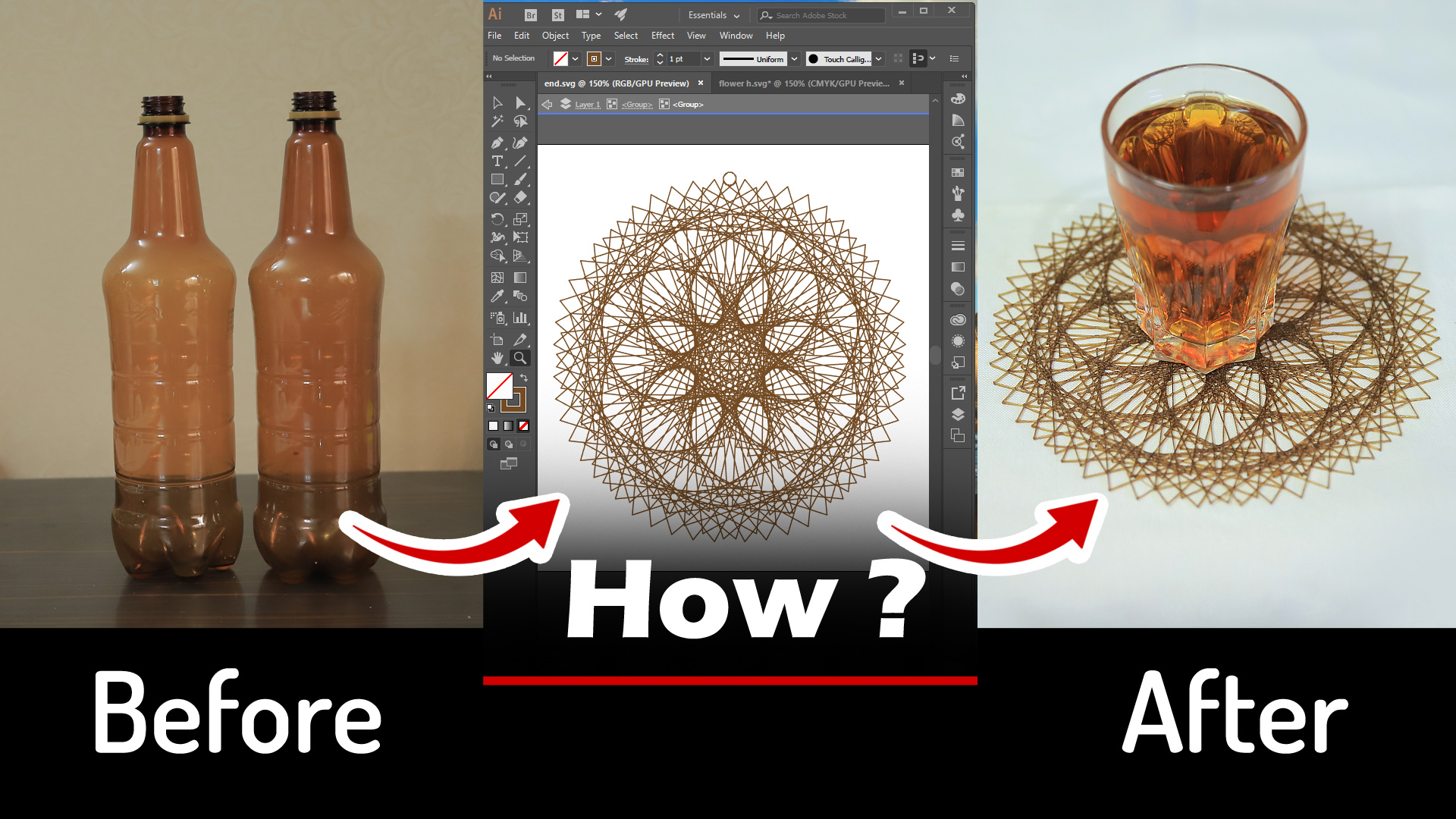Expand the Essentials workspace dropdown
1456x819 pixels.
pos(714,15)
